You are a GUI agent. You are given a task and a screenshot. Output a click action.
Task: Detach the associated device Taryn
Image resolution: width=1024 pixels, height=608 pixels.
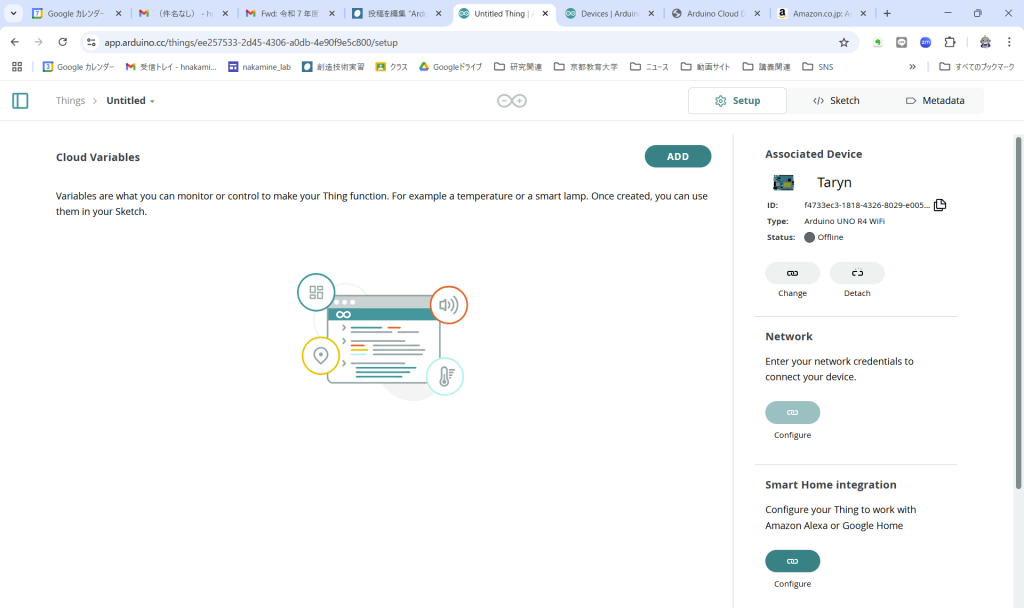point(857,273)
